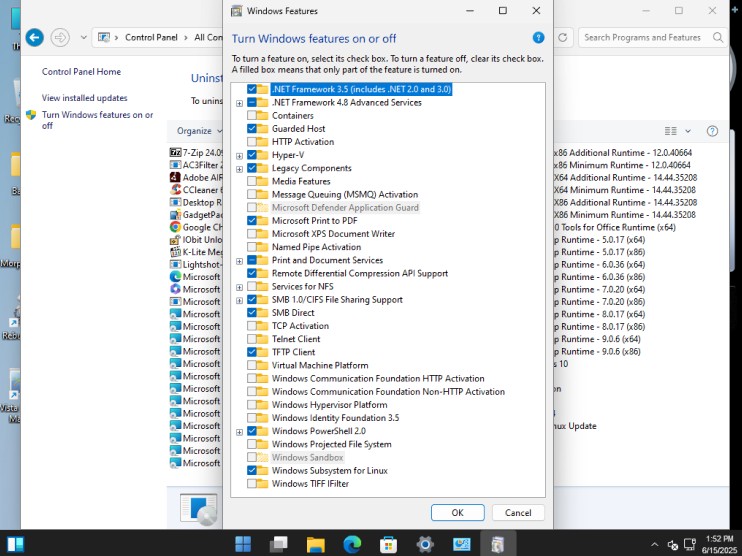This screenshot has height=556, width=742.
Task: Enable the Containers feature checkbox
Action: click(x=252, y=115)
